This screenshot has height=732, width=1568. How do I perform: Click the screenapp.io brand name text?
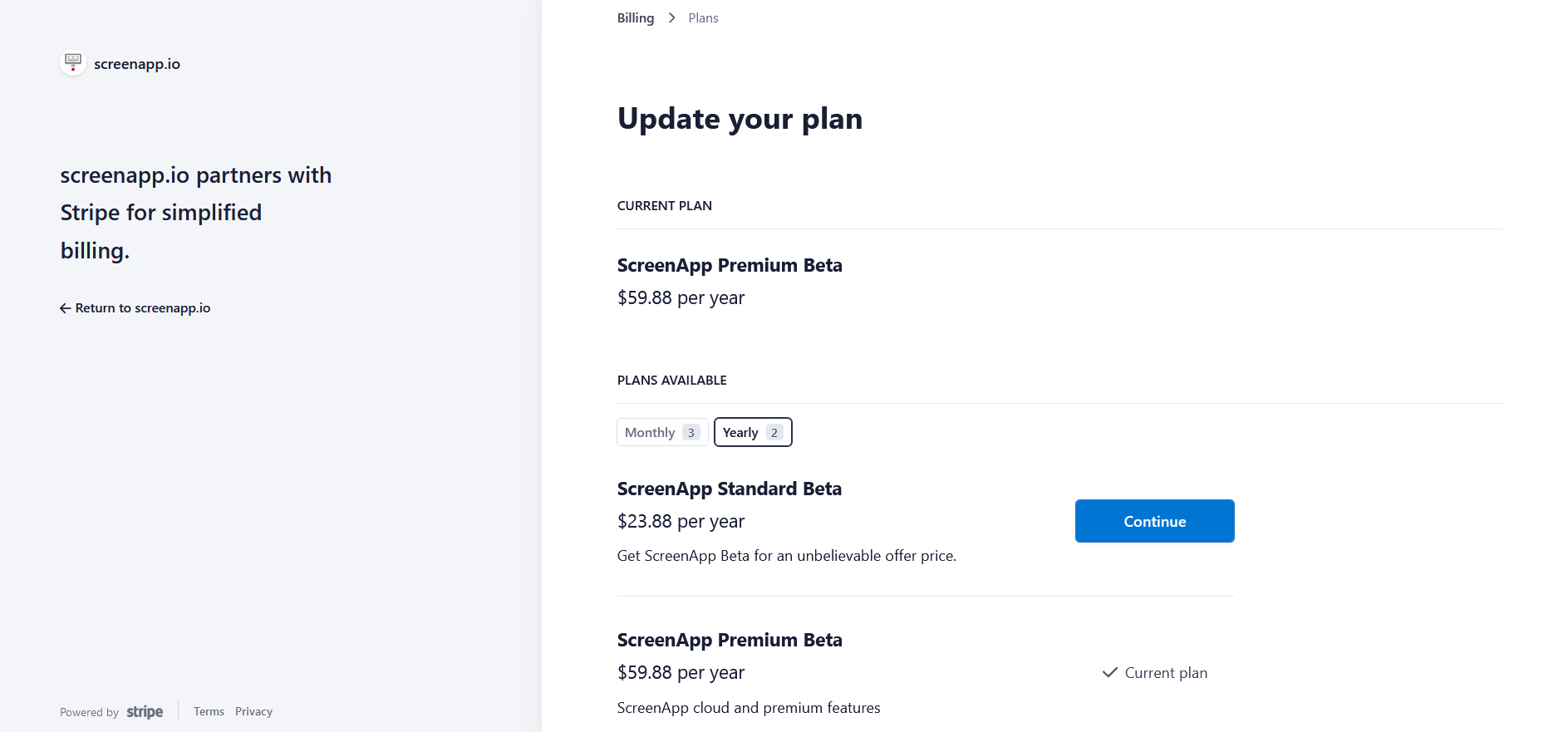pyautogui.click(x=137, y=64)
